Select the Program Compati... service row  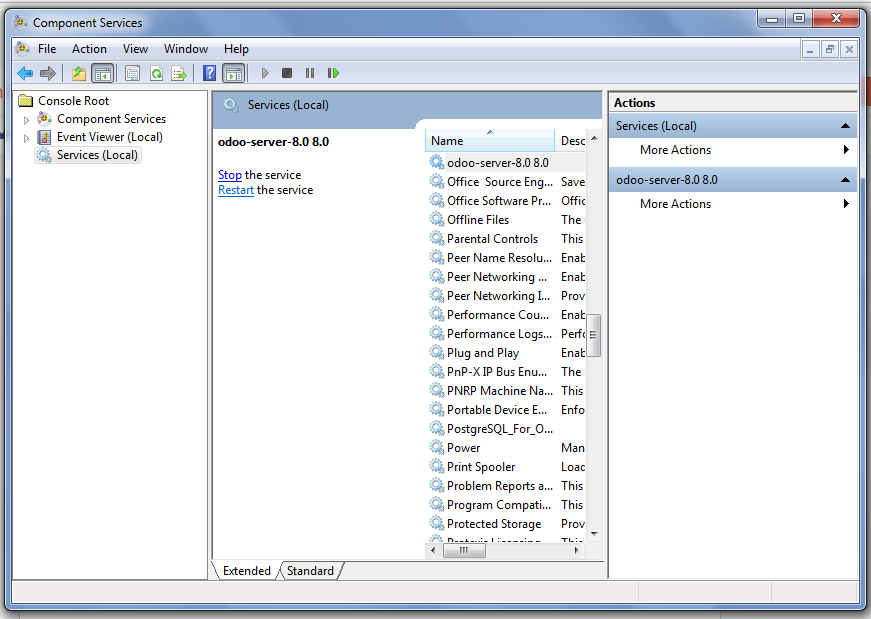(506, 505)
